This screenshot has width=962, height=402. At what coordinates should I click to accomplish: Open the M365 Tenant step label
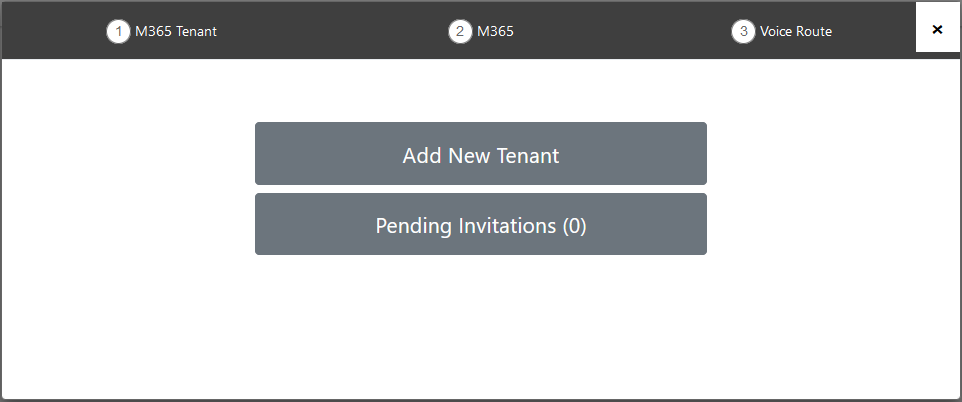point(176,31)
